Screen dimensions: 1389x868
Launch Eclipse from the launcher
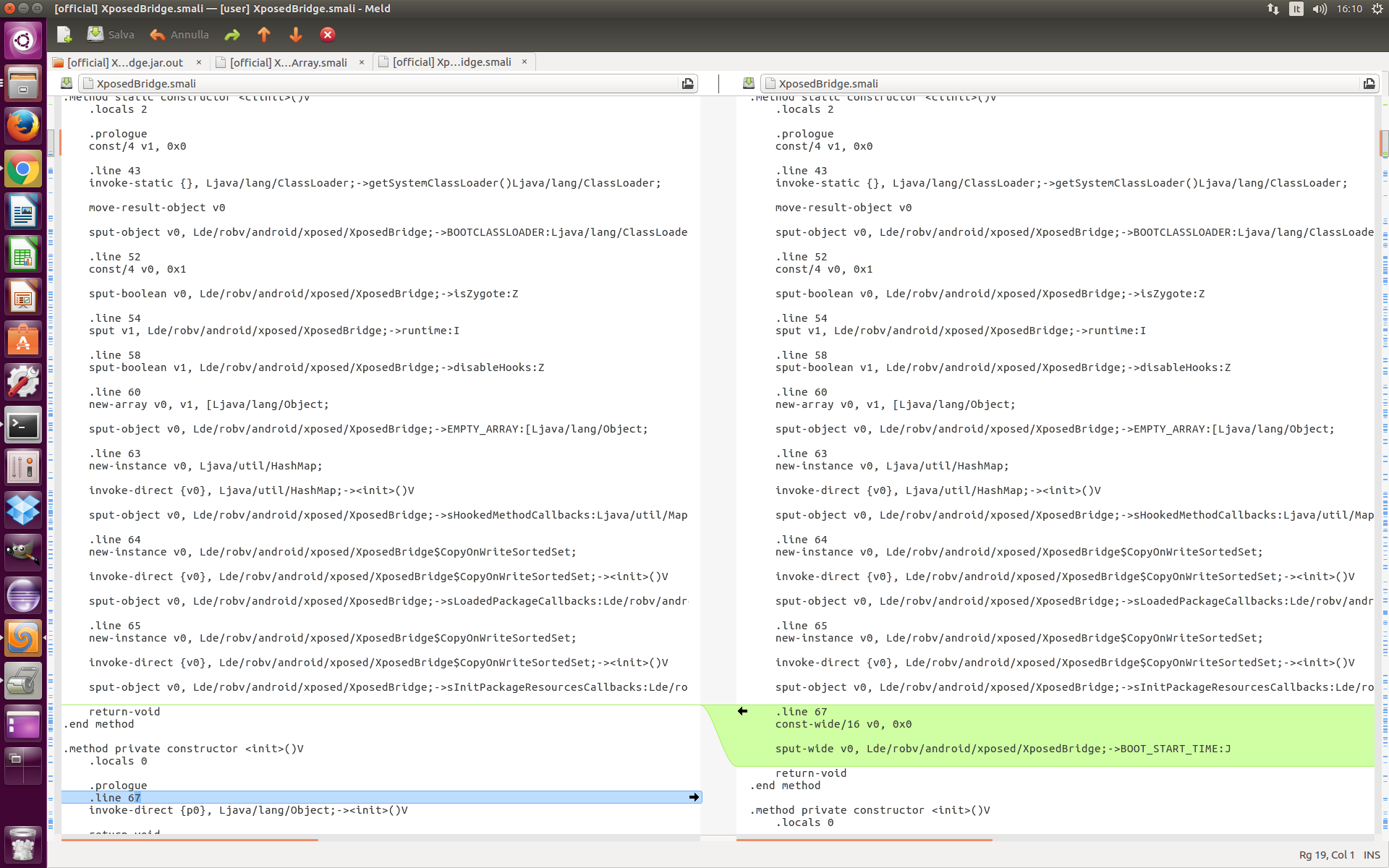tap(23, 596)
